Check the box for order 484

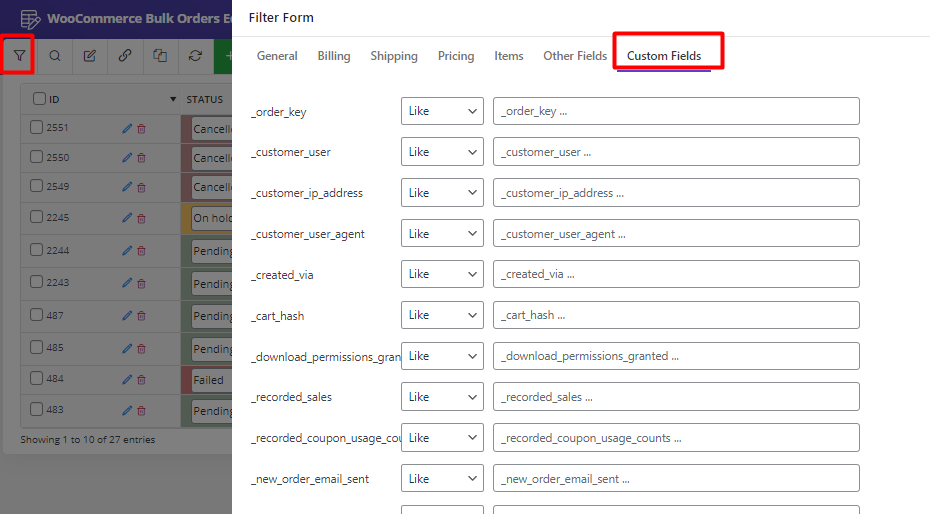click(x=36, y=378)
